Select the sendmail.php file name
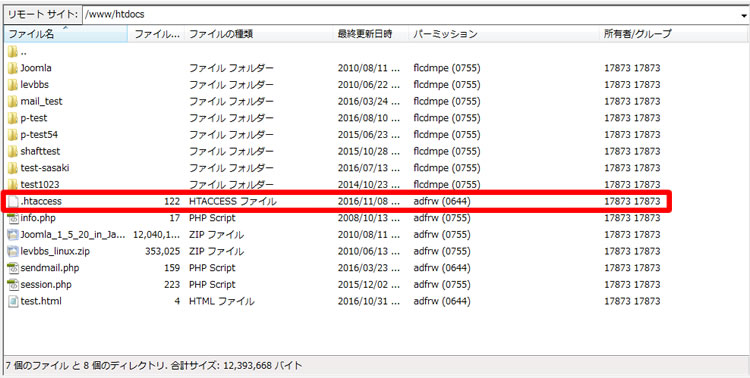 [x=50, y=268]
